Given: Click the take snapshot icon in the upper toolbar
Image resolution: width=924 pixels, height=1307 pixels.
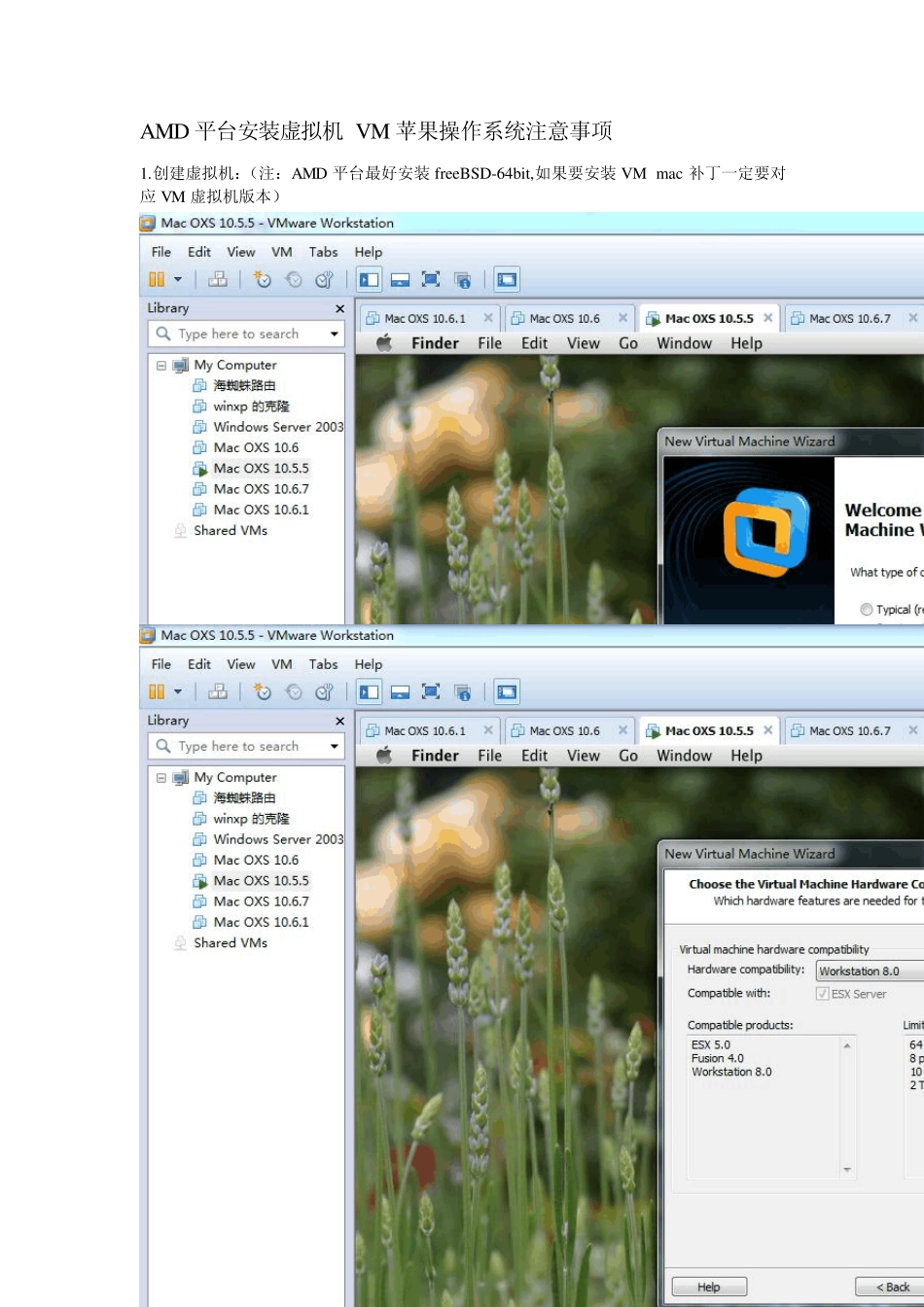Looking at the screenshot, I should pos(263,280).
